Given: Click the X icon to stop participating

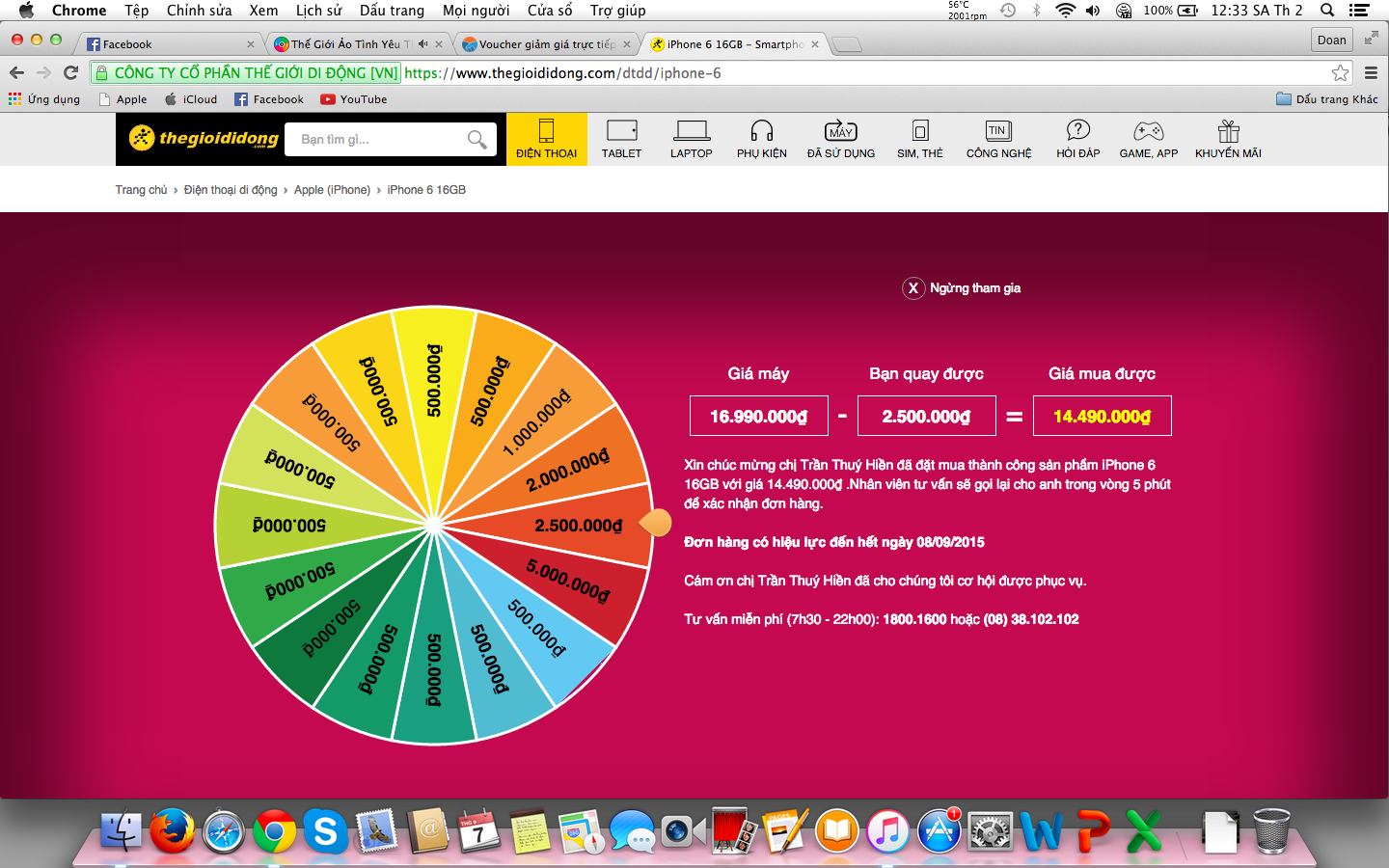Looking at the screenshot, I should click(x=913, y=288).
